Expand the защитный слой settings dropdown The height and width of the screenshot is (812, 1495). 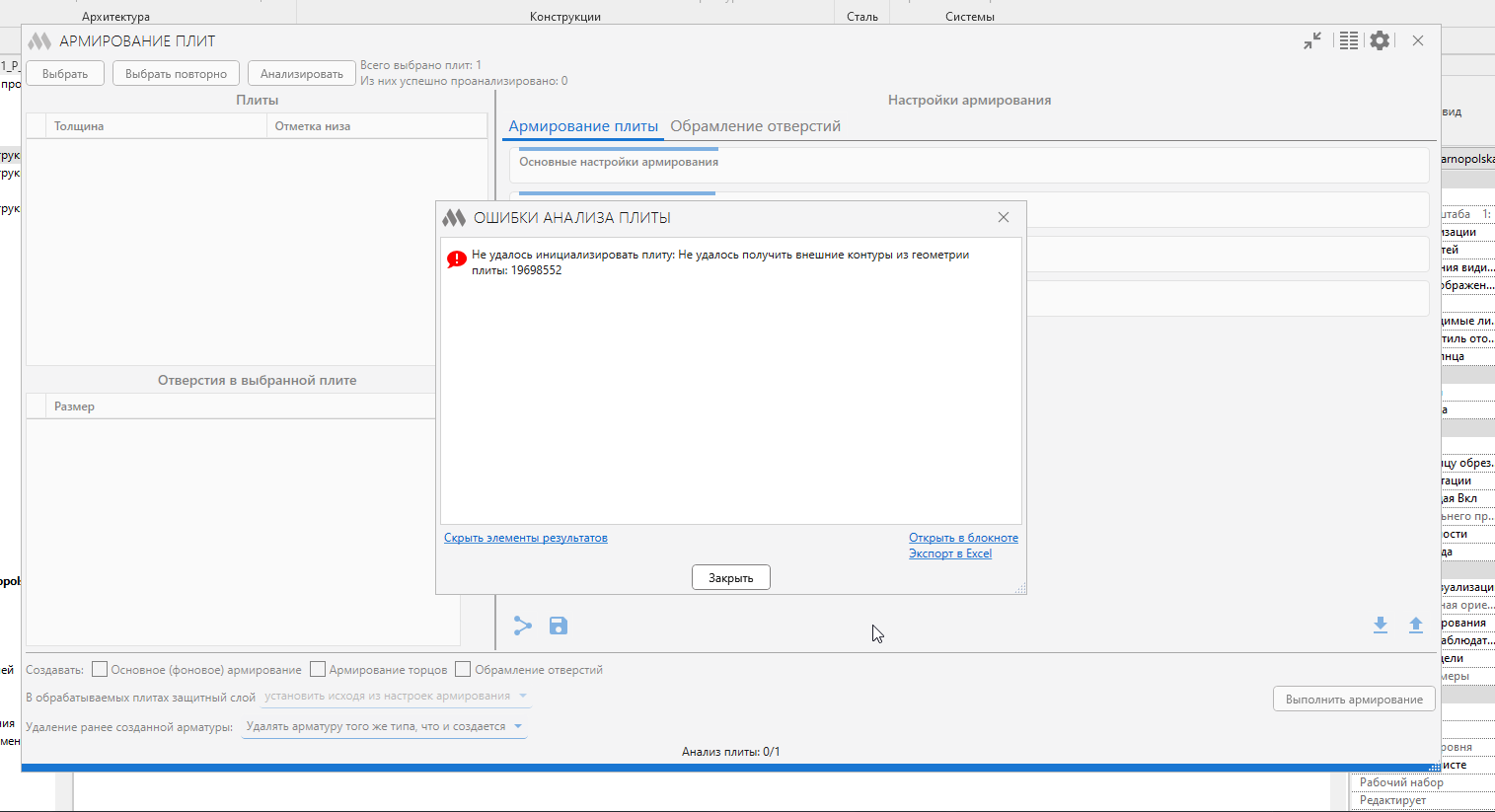(x=396, y=697)
